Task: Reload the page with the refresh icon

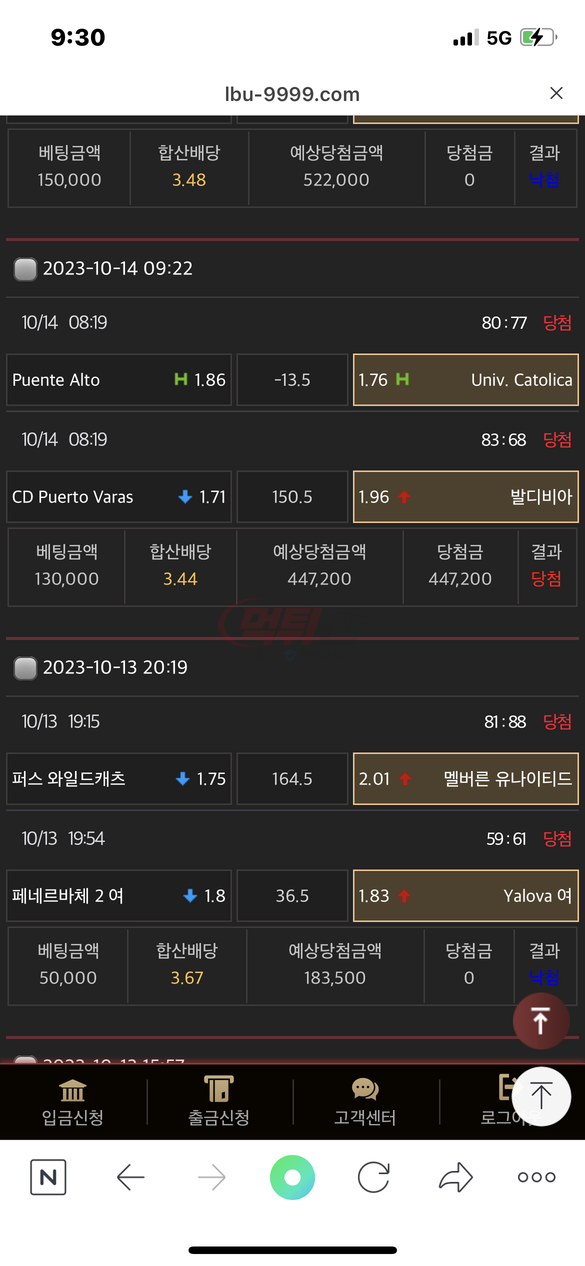Action: [374, 1178]
